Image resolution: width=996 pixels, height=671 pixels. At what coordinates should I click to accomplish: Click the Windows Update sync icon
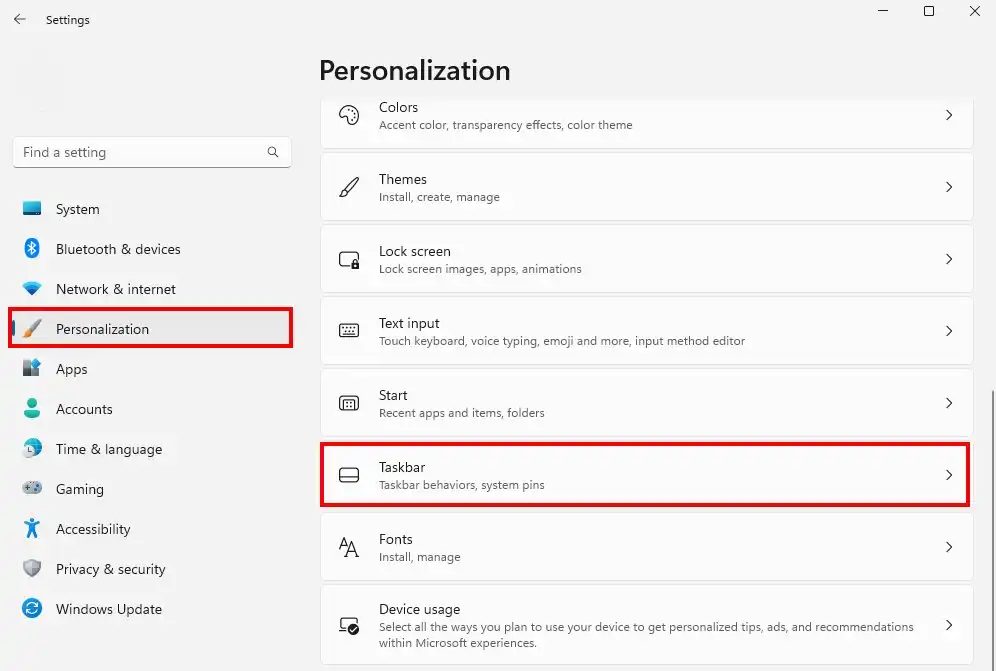(32, 609)
